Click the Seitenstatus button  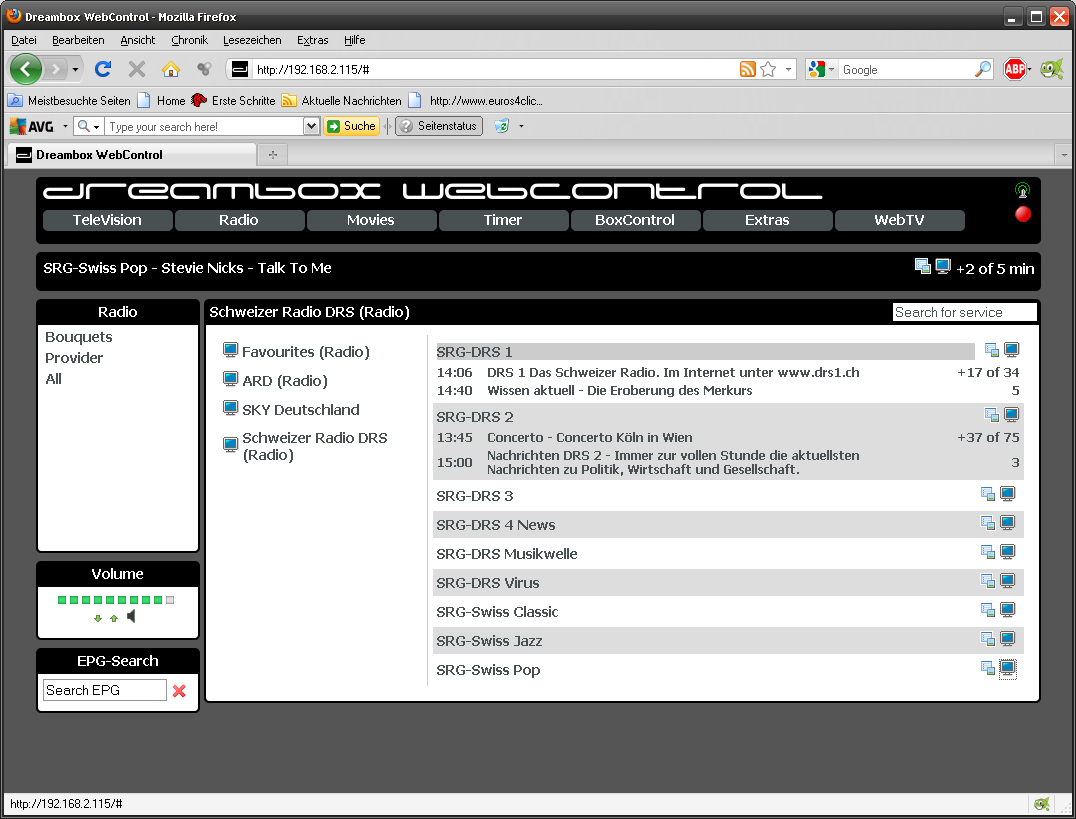439,126
